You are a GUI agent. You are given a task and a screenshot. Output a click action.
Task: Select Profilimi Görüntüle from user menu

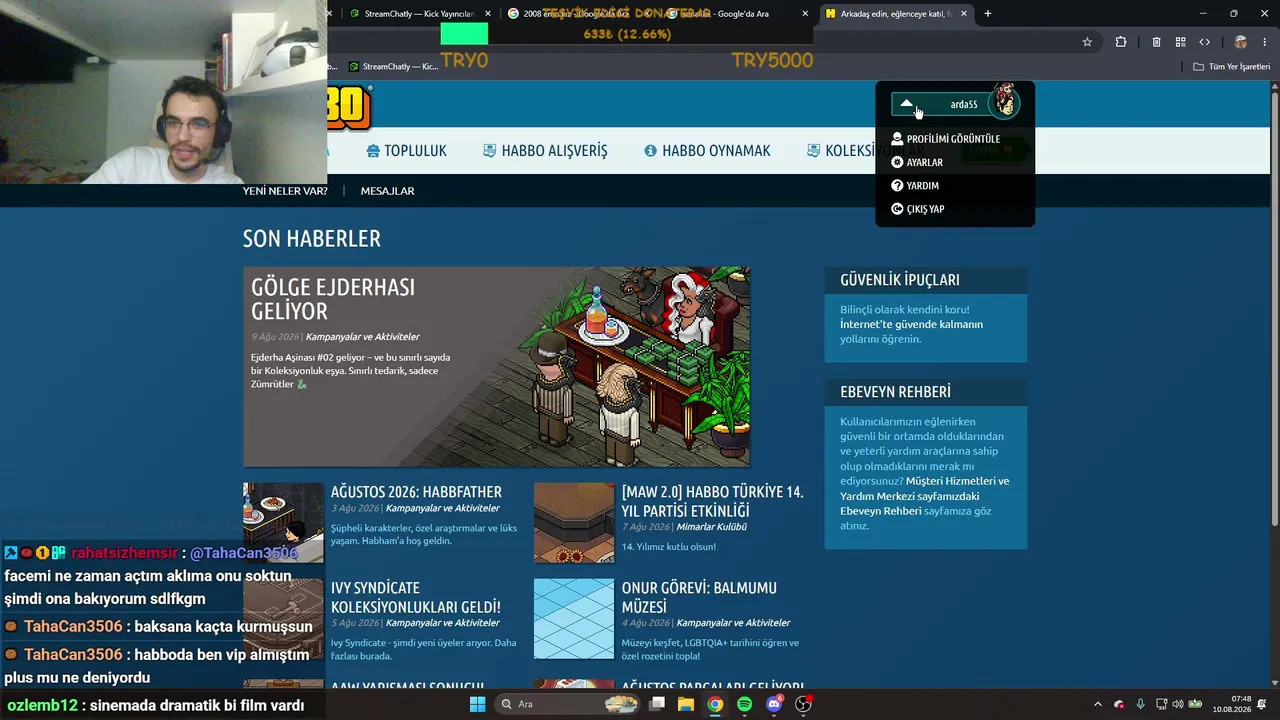click(945, 139)
